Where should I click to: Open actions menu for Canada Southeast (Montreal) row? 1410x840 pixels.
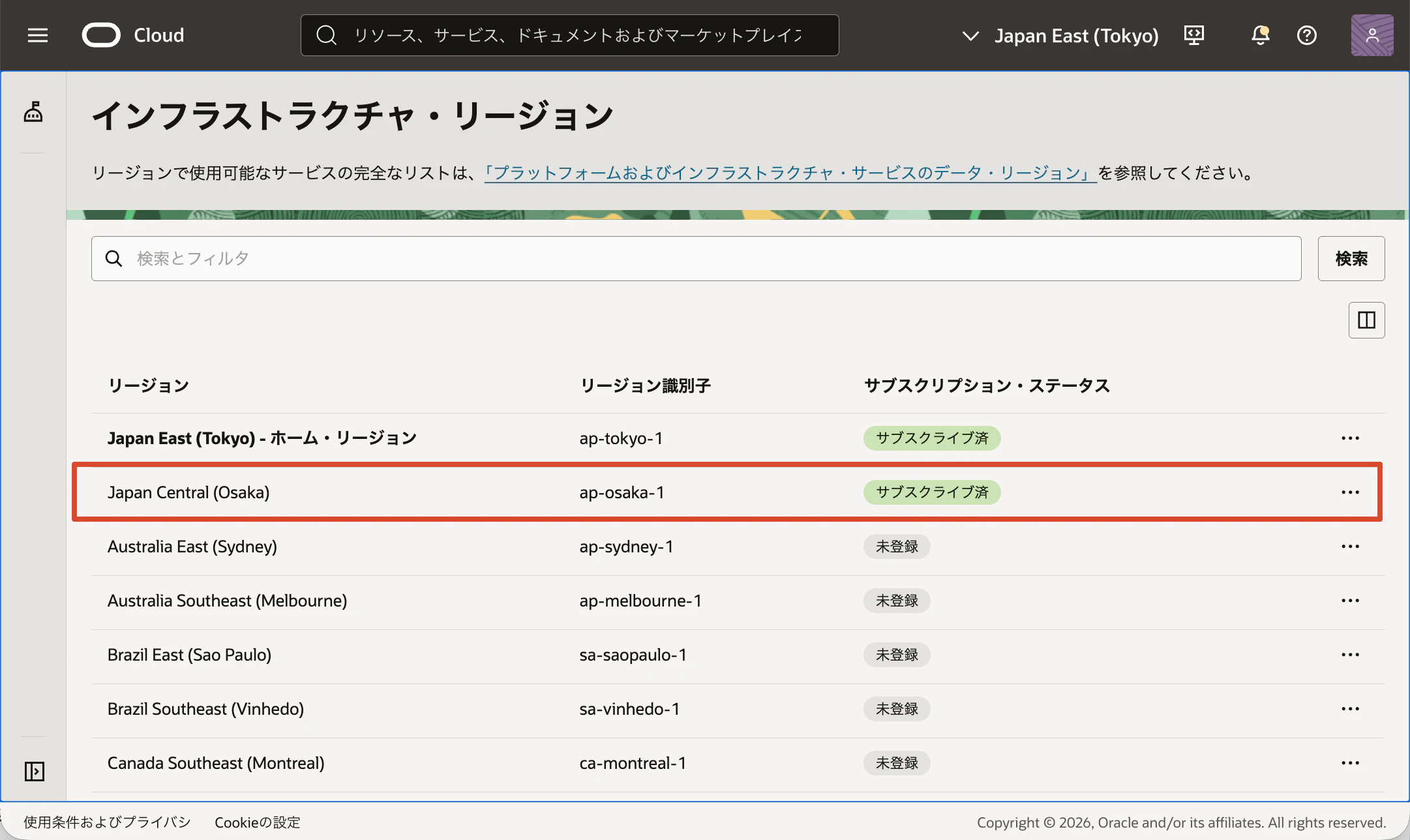coord(1350,763)
